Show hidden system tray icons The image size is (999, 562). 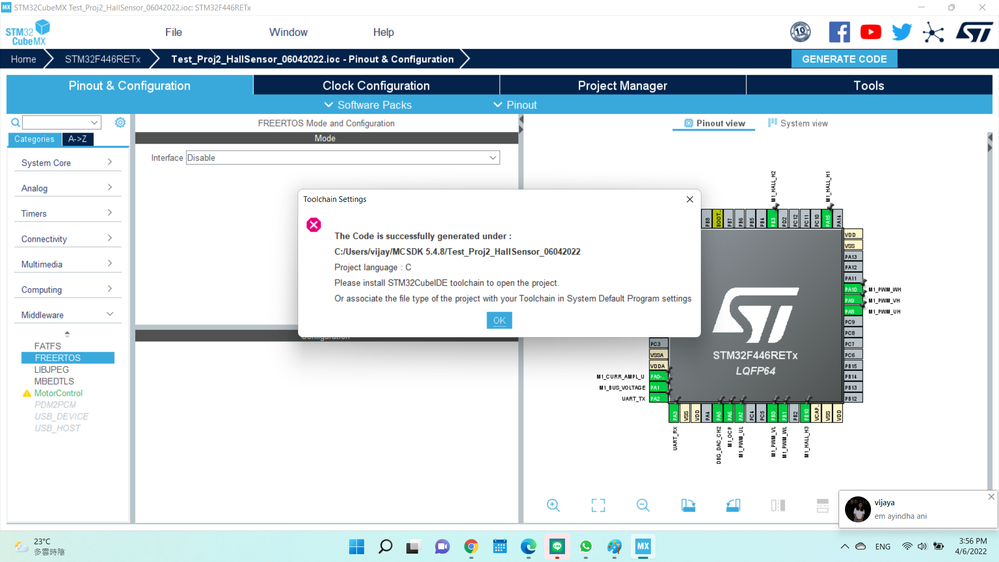click(x=844, y=546)
